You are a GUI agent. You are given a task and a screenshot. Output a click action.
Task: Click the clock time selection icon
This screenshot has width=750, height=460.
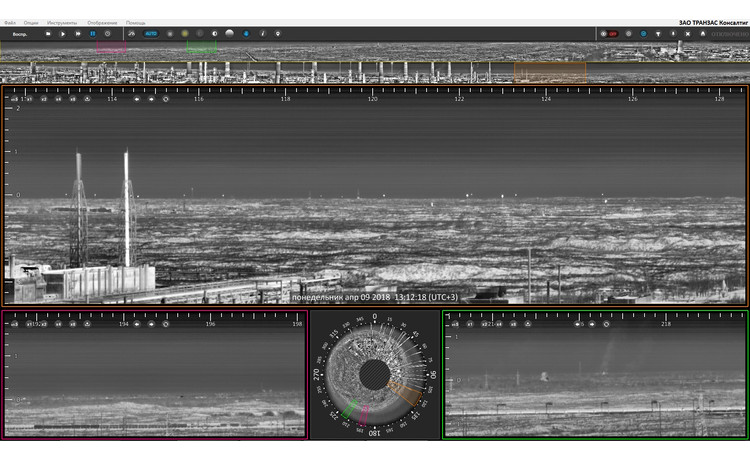108,34
